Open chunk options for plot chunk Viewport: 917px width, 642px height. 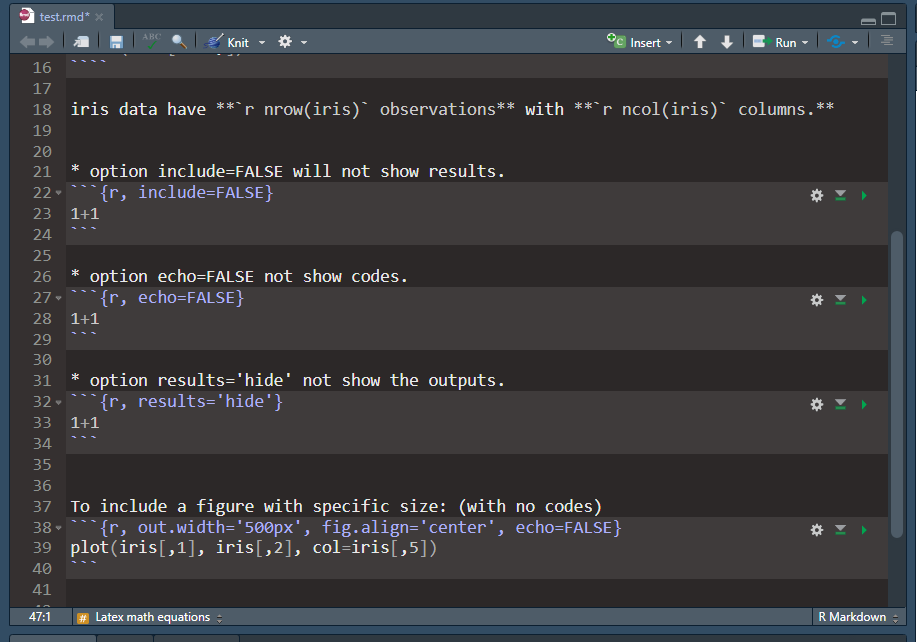(x=817, y=530)
